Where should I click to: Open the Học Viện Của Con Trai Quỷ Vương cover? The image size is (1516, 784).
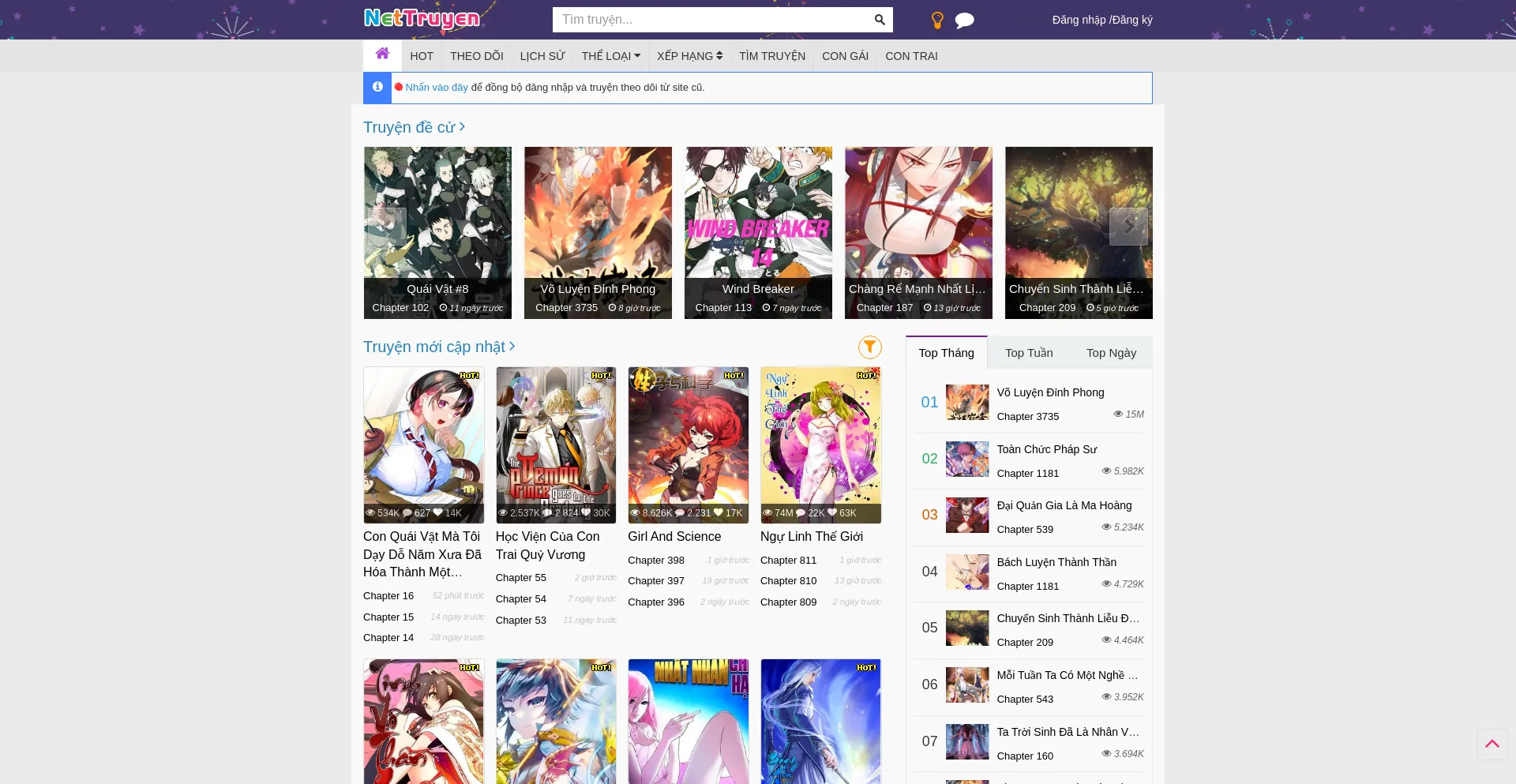pyautogui.click(x=556, y=445)
